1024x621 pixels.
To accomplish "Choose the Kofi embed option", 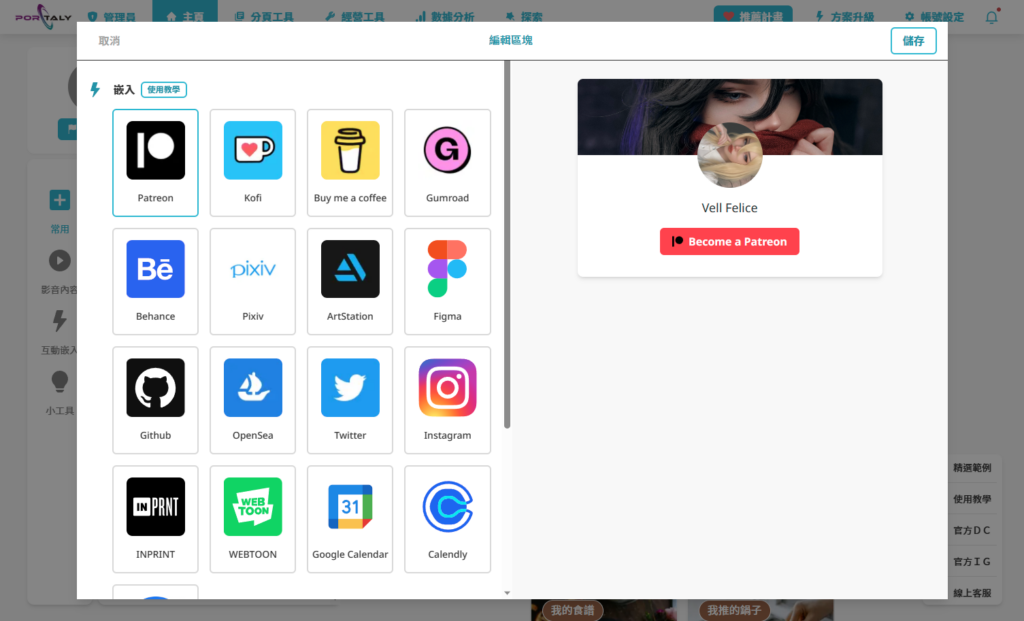I will click(x=253, y=163).
